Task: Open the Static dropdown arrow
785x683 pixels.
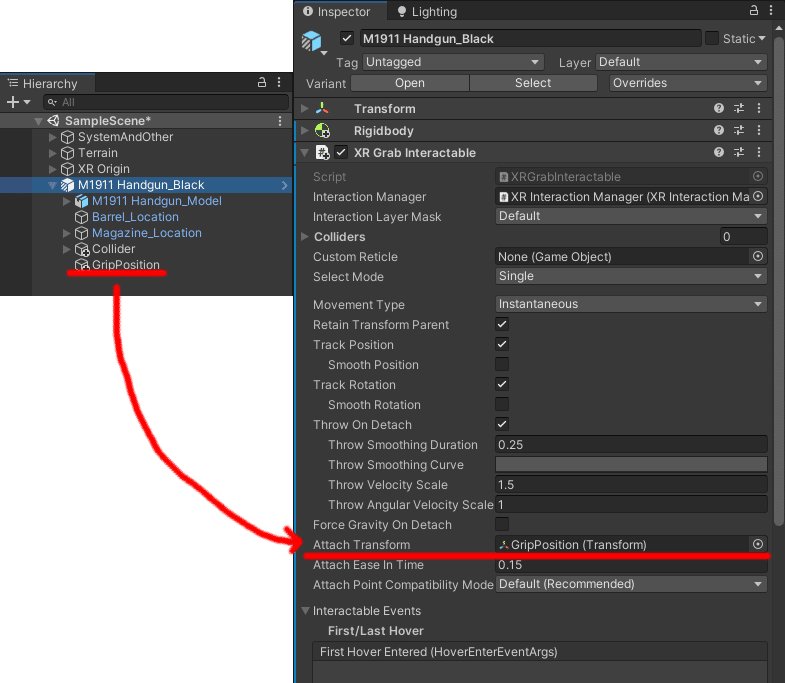Action: [x=762, y=38]
